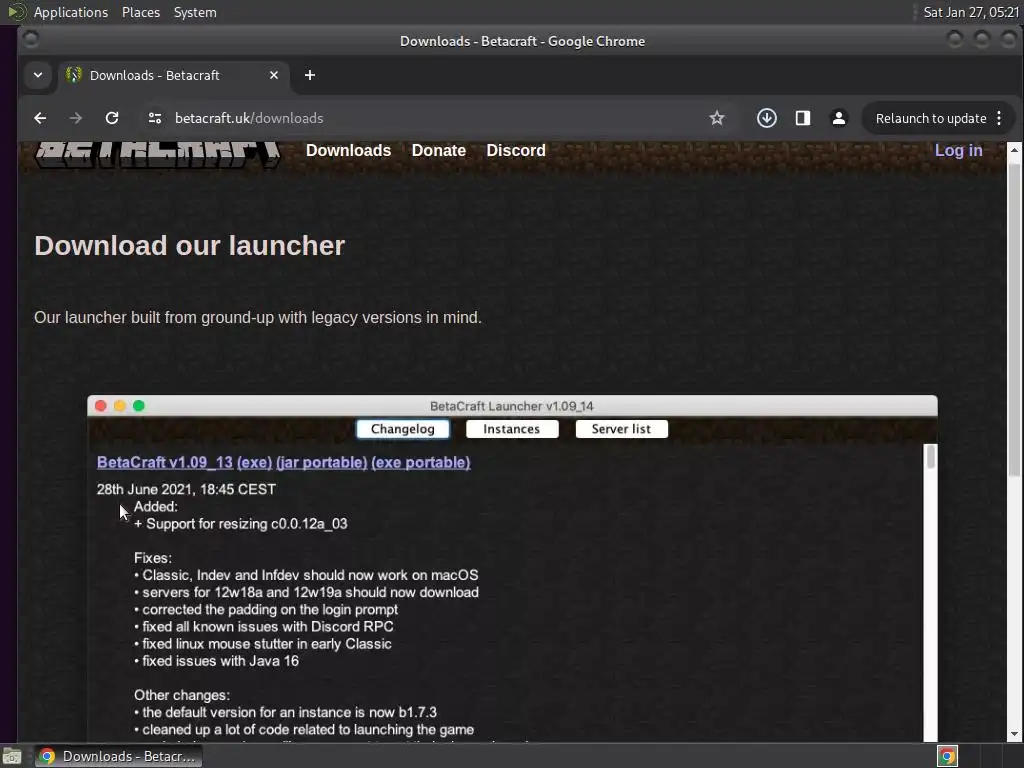Click the Applications menu logo icon
Screen dimensions: 1024x768
click(16, 12)
